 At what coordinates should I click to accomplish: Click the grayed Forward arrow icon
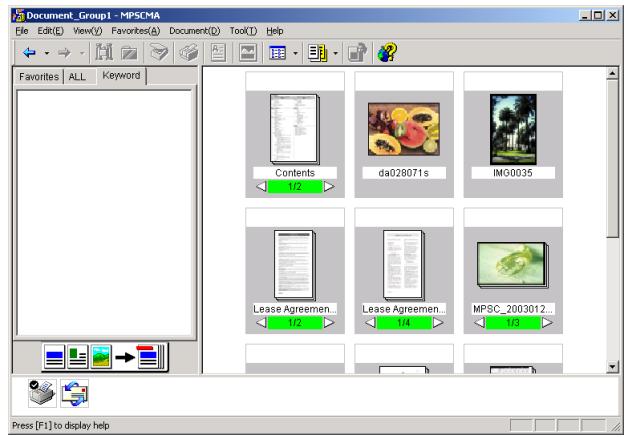point(64,53)
